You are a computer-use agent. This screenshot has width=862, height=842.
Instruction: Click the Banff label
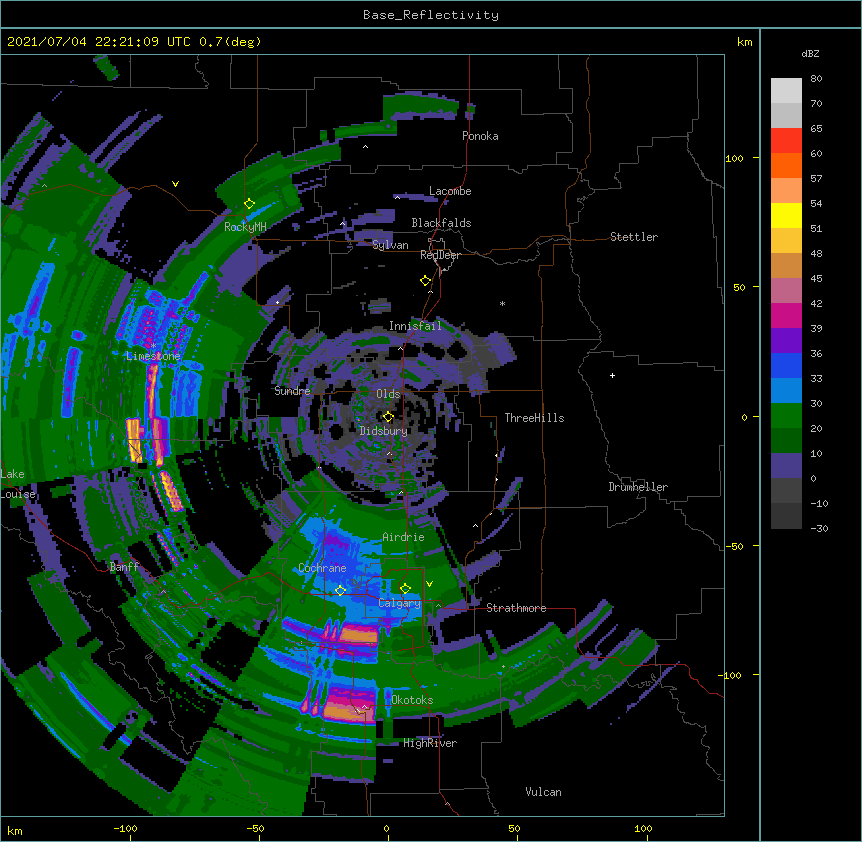(x=124, y=567)
